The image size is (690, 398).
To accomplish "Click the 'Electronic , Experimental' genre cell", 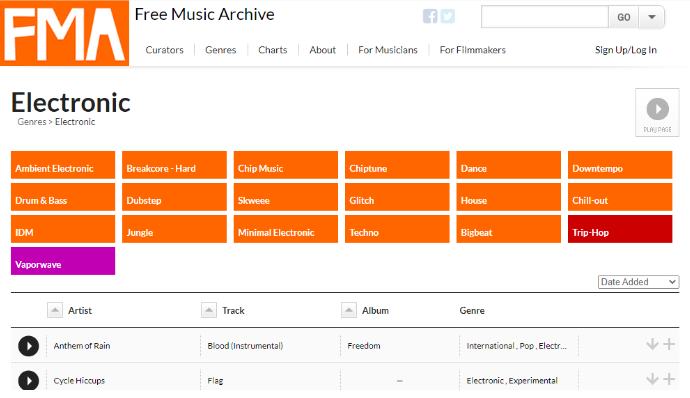I will 512,381.
